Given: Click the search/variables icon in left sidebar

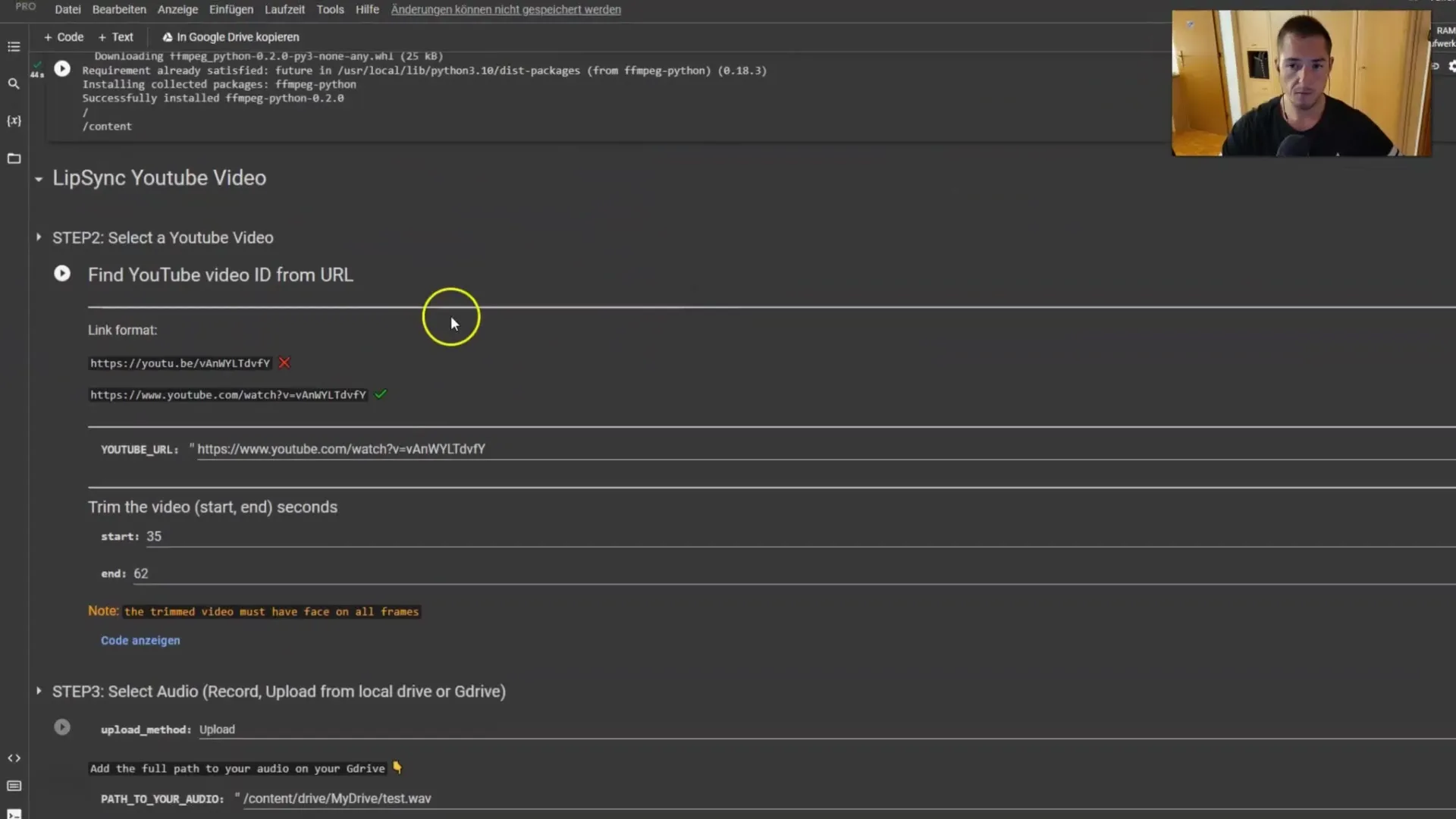Looking at the screenshot, I should 14,120.
